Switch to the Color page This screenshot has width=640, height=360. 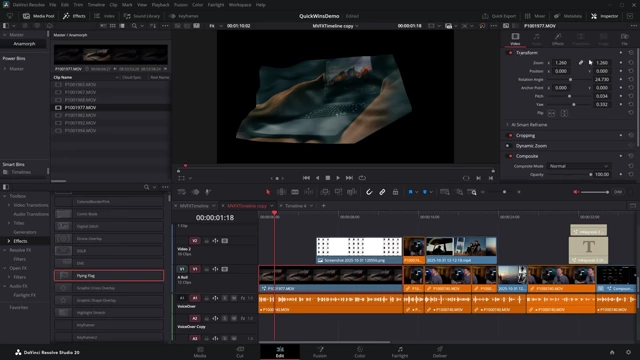[x=360, y=352]
